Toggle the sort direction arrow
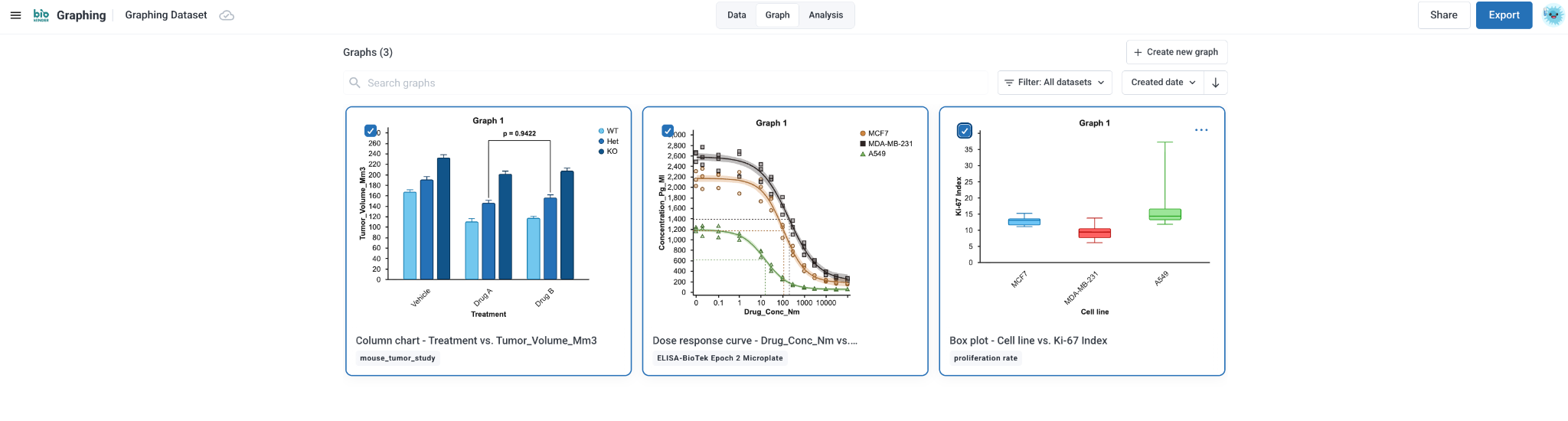Viewport: 1568px width, 421px height. pyautogui.click(x=1216, y=83)
